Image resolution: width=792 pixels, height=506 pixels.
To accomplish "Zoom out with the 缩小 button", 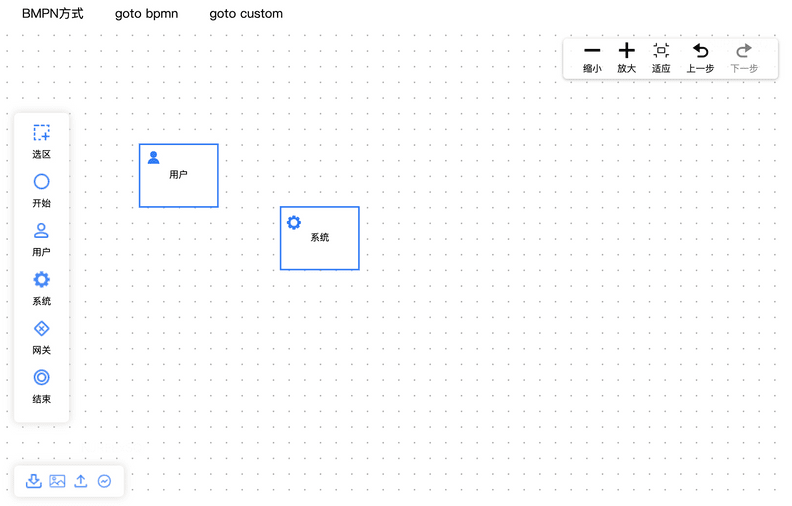I will pos(592,59).
